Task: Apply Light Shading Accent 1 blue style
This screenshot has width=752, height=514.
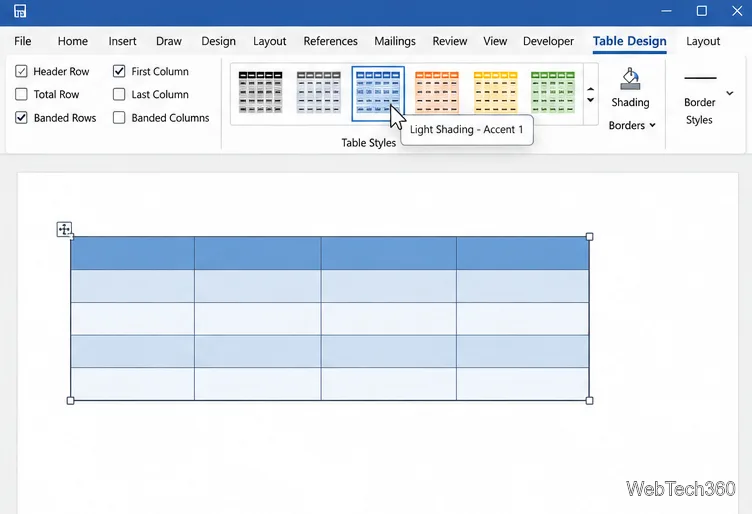Action: [x=378, y=93]
